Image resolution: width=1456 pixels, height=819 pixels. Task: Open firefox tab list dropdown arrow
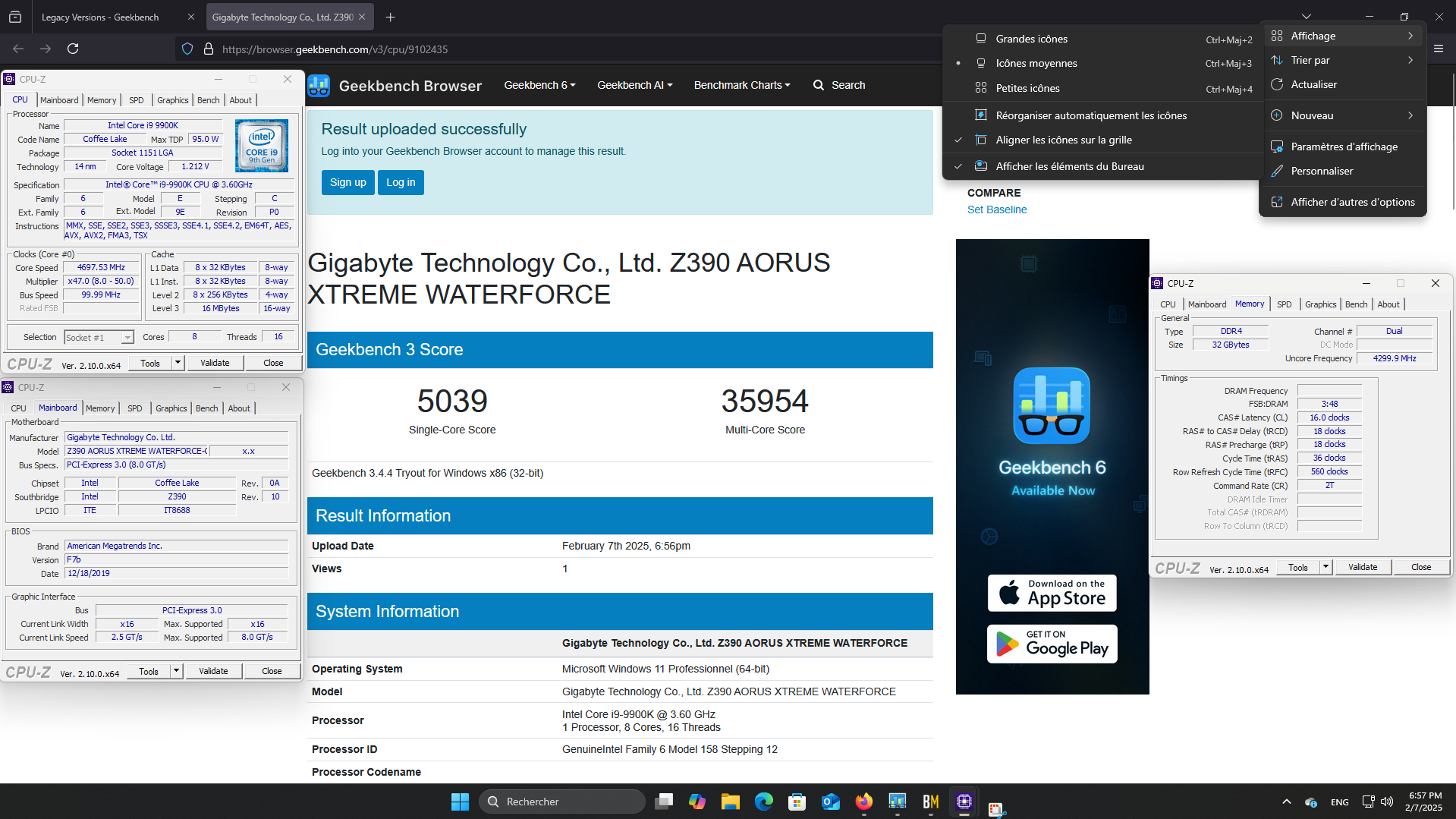click(x=1307, y=17)
